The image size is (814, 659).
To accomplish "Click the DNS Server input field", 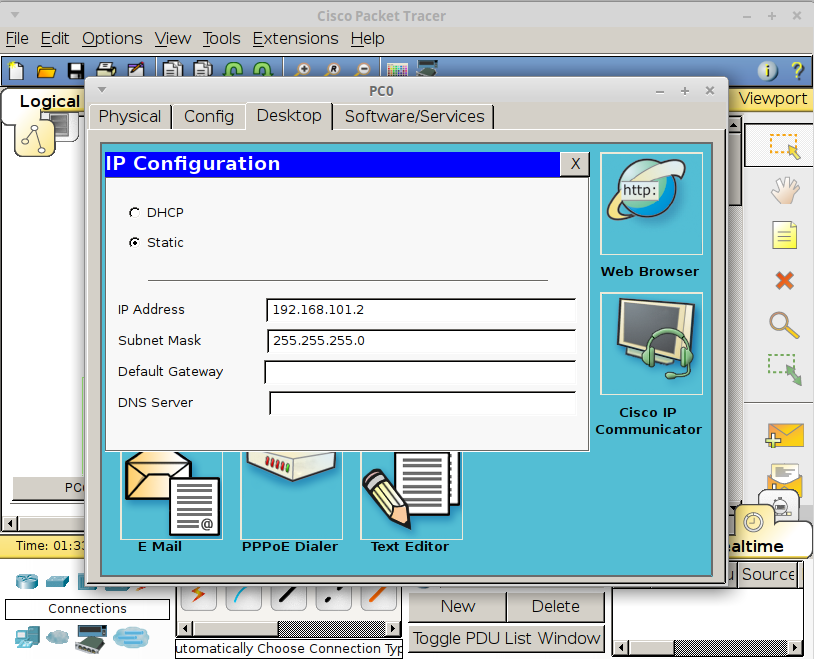I will [x=423, y=404].
